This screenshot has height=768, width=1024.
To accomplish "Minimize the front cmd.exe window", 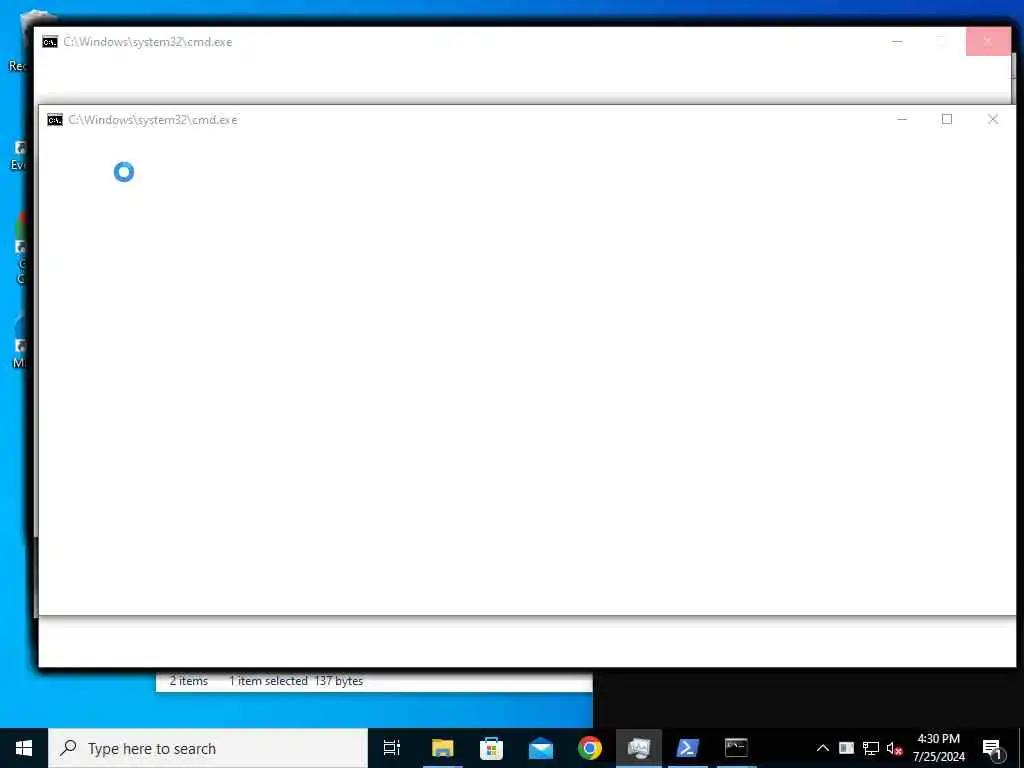I will (x=902, y=119).
